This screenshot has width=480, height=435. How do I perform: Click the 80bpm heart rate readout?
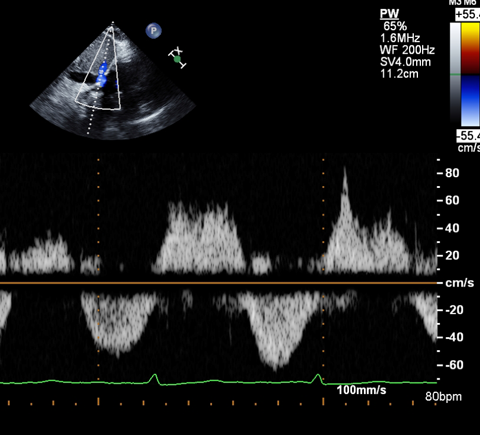[443, 397]
